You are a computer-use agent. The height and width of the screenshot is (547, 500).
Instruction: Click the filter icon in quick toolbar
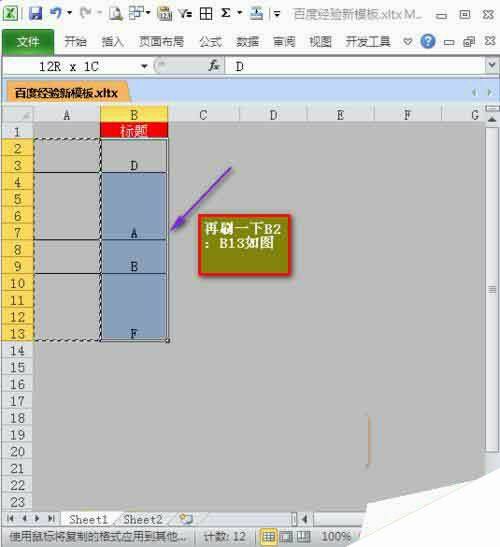185,14
